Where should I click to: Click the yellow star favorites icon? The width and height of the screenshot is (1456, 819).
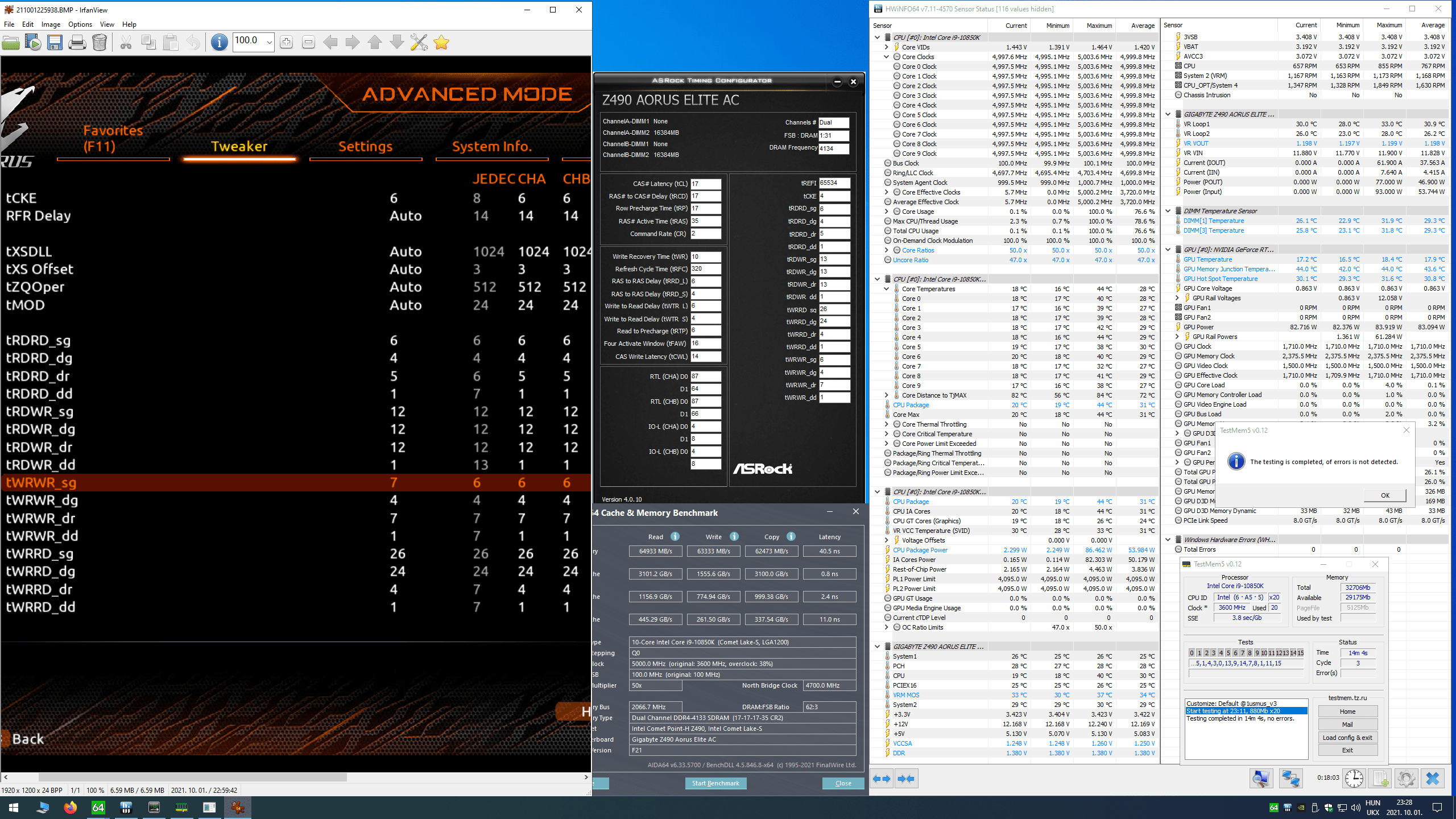tap(441, 43)
